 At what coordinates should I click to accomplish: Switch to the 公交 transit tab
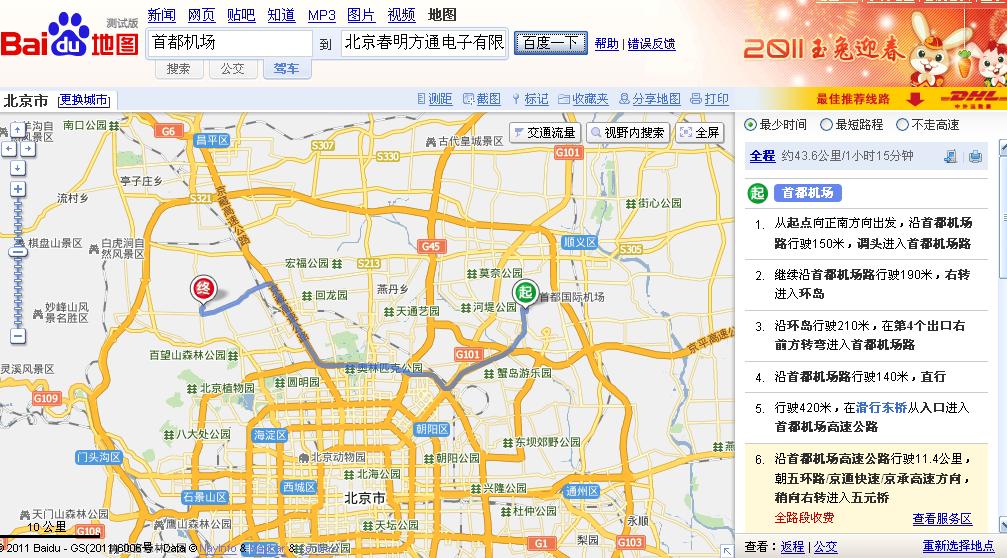[x=232, y=69]
